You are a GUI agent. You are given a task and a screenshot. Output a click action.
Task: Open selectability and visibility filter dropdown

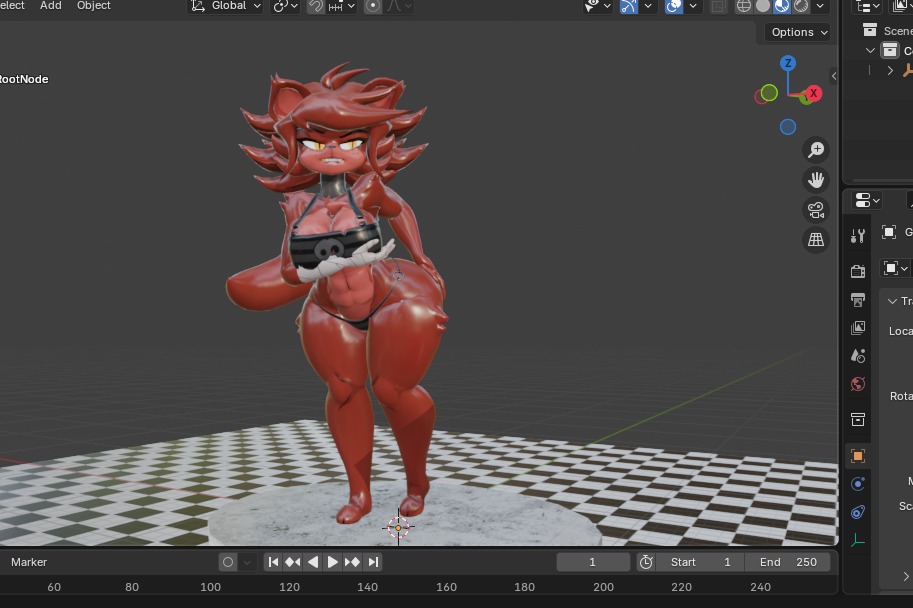point(598,6)
